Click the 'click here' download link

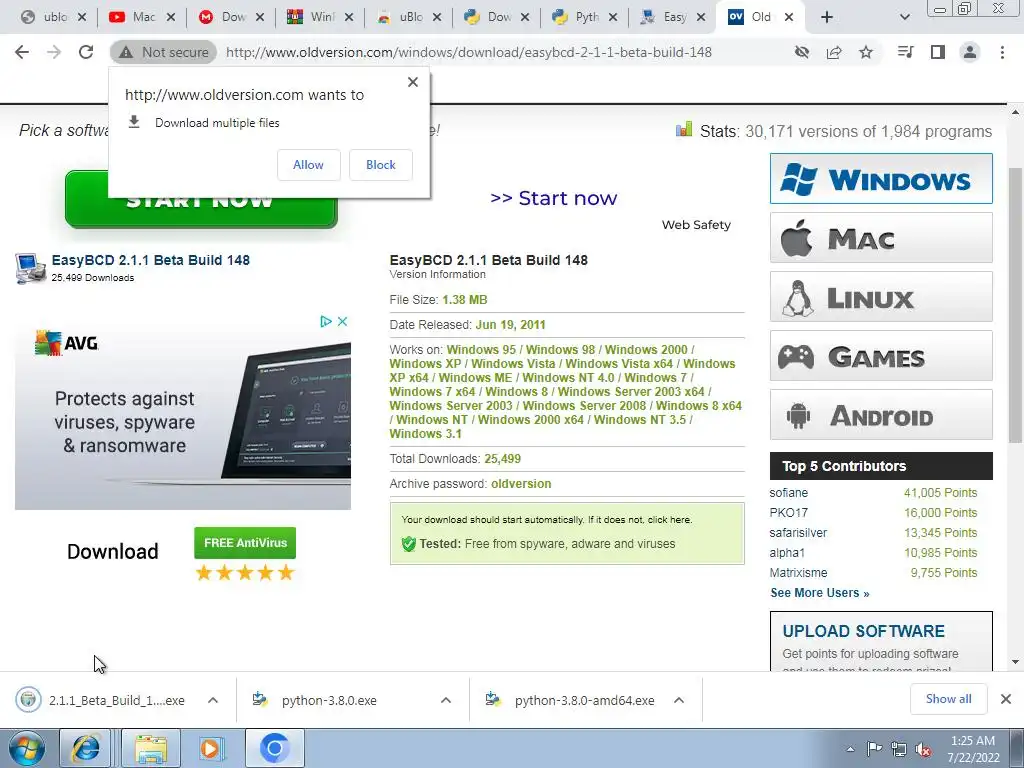point(669,520)
